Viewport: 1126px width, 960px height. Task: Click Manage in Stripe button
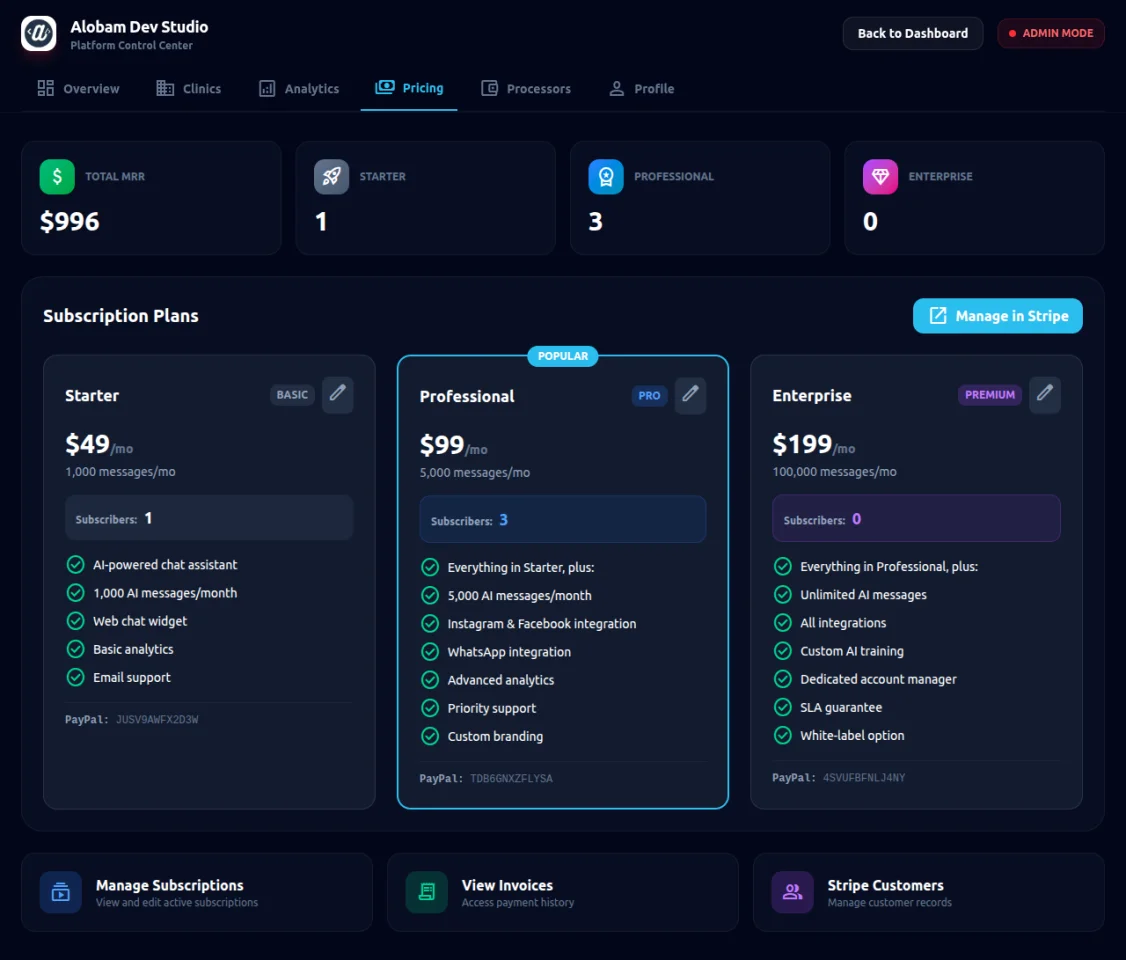997,316
